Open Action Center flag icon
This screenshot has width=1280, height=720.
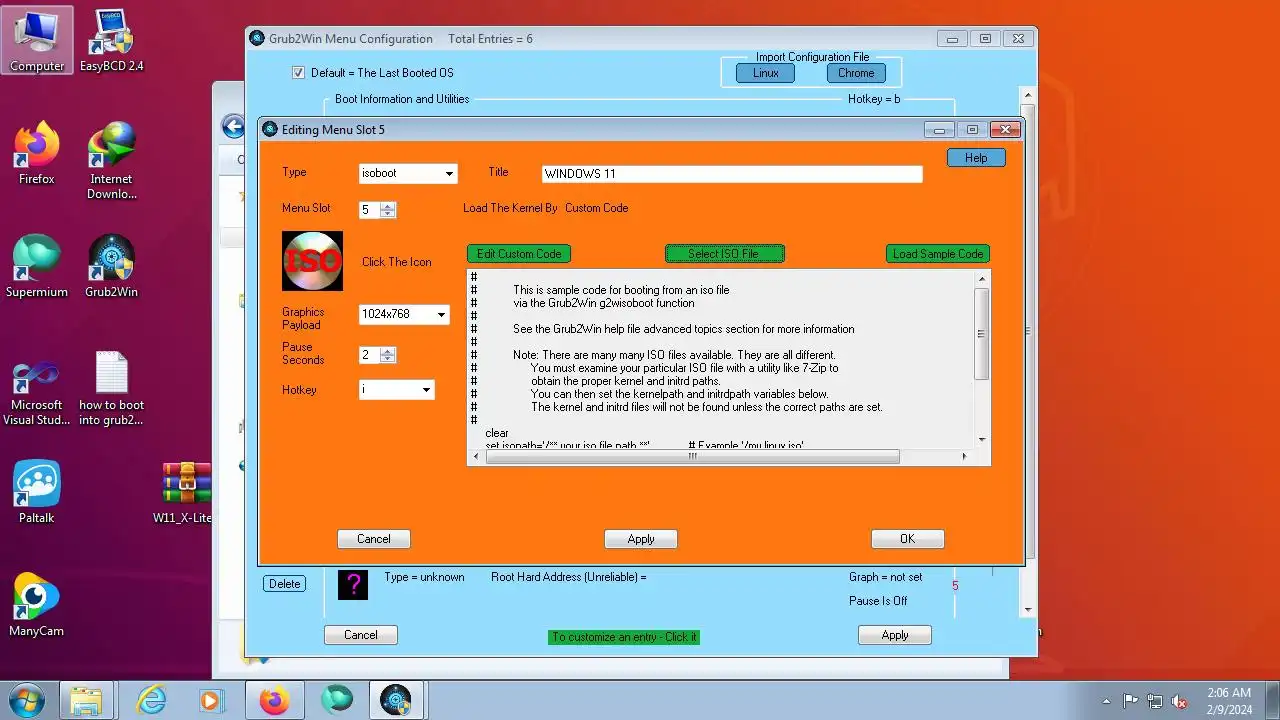click(x=1131, y=701)
